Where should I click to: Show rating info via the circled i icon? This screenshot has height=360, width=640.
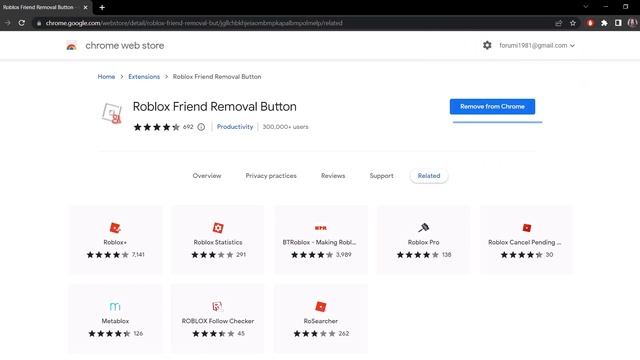point(201,127)
